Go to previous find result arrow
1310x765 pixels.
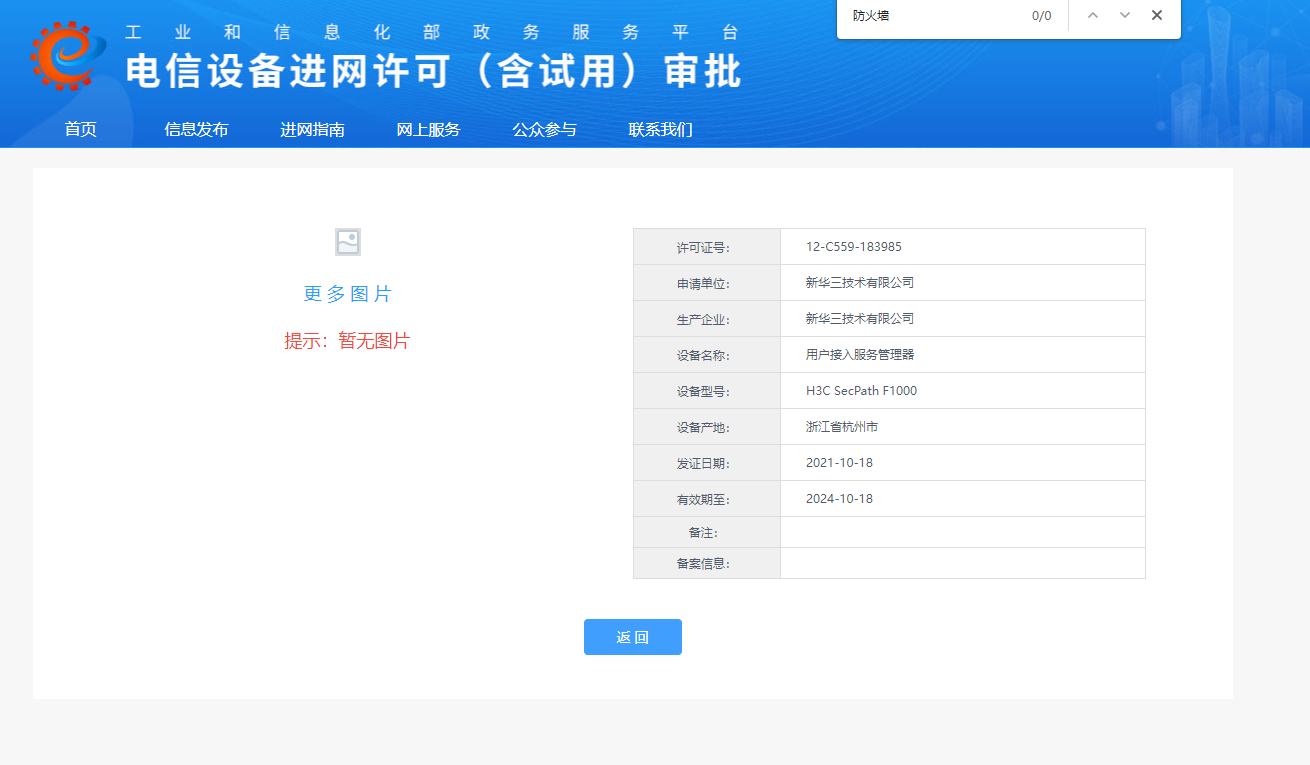pos(1093,15)
